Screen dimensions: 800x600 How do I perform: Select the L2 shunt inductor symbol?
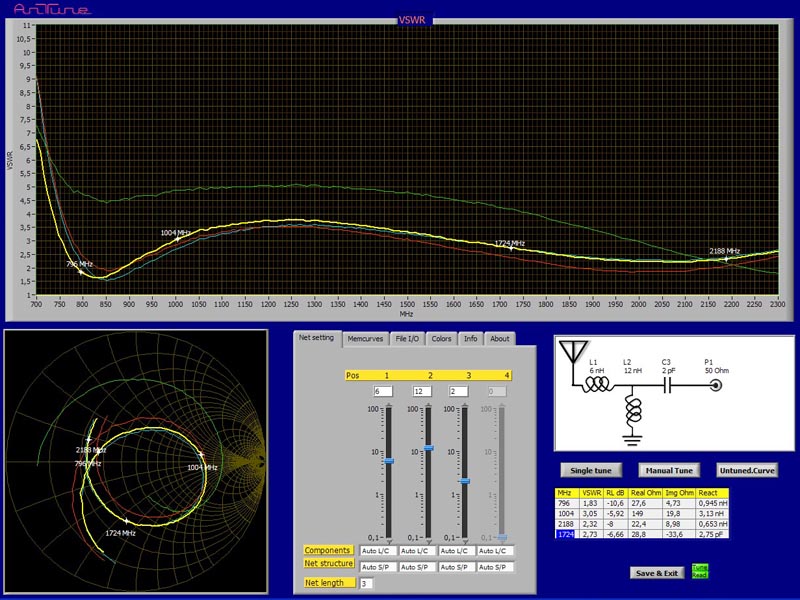[x=633, y=411]
